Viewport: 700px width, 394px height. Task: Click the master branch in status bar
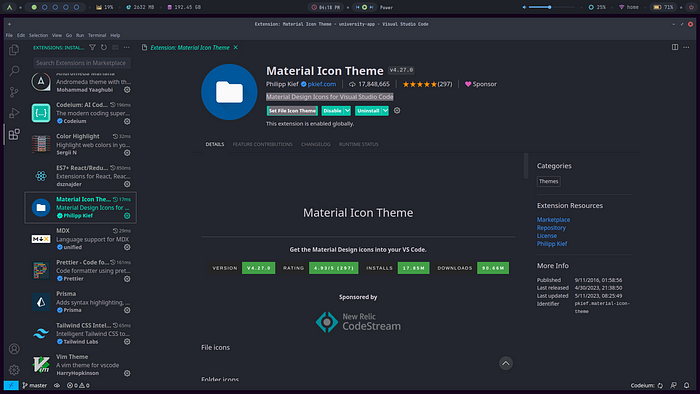point(34,385)
